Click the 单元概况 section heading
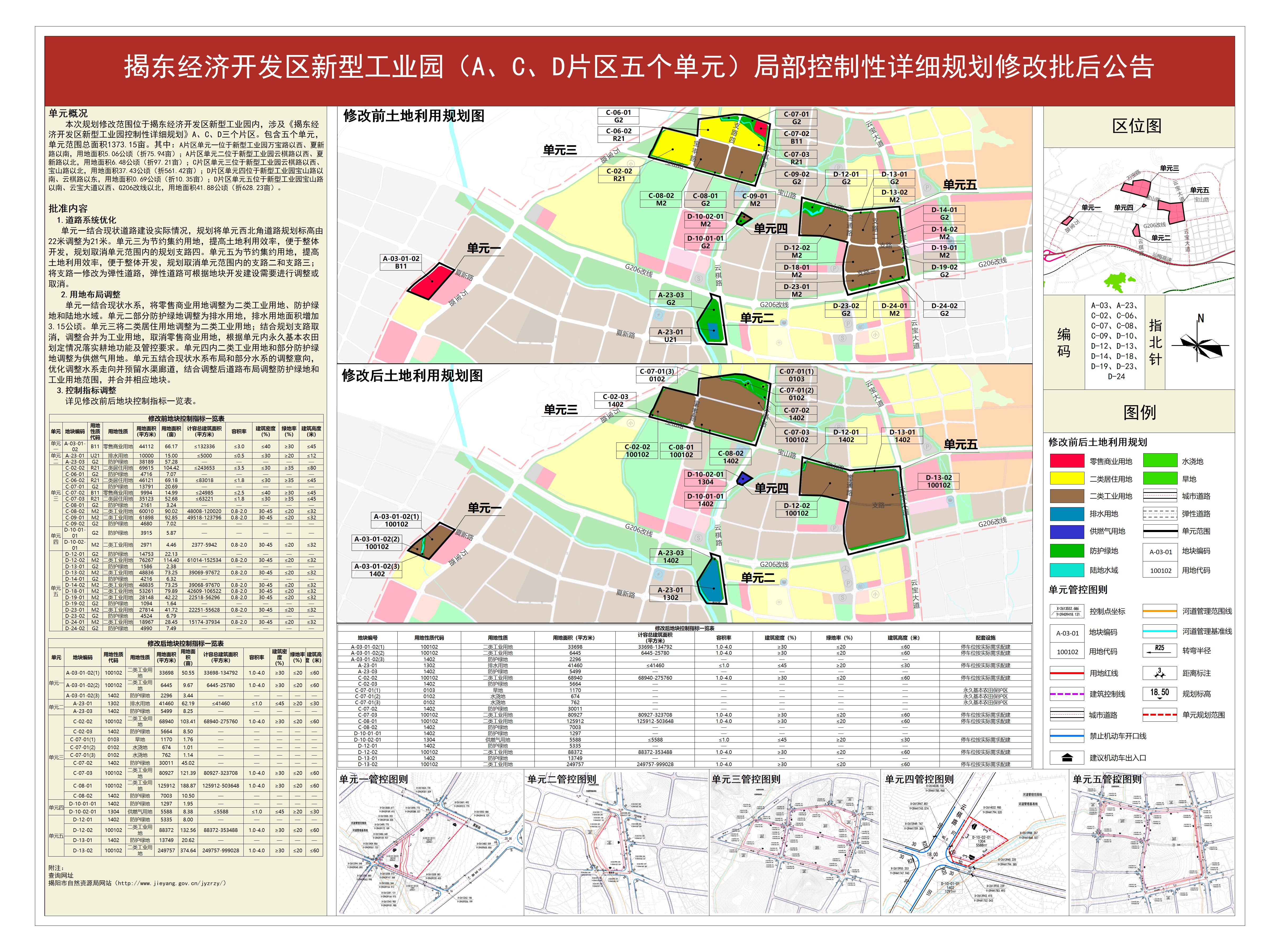Screen dimensions: 1270x952 (x=68, y=114)
